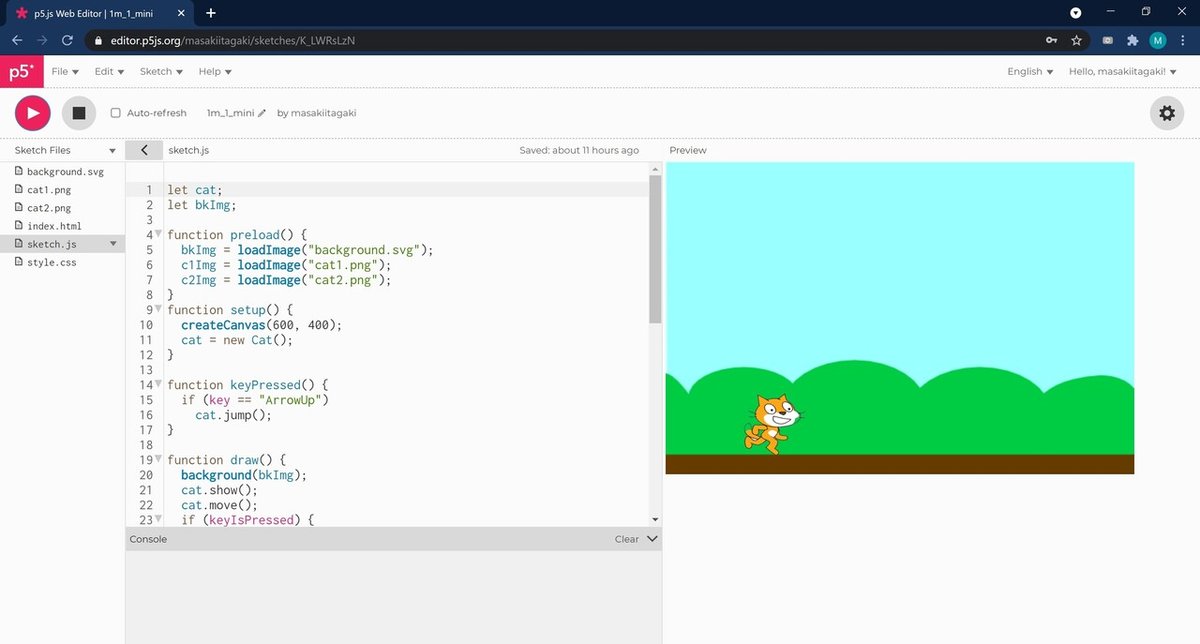
Task: View site info lock icon
Action: click(x=97, y=41)
